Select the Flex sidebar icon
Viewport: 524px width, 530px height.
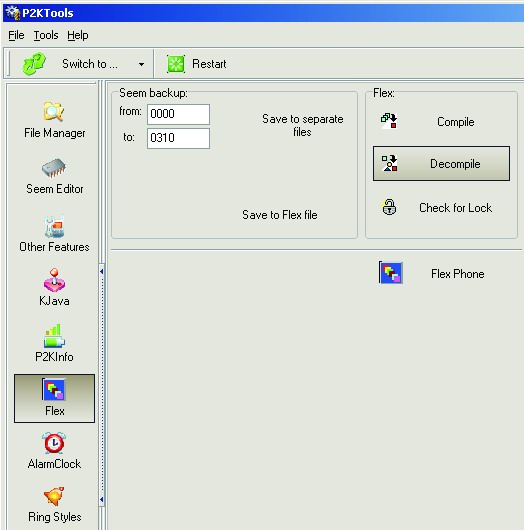pos(54,398)
